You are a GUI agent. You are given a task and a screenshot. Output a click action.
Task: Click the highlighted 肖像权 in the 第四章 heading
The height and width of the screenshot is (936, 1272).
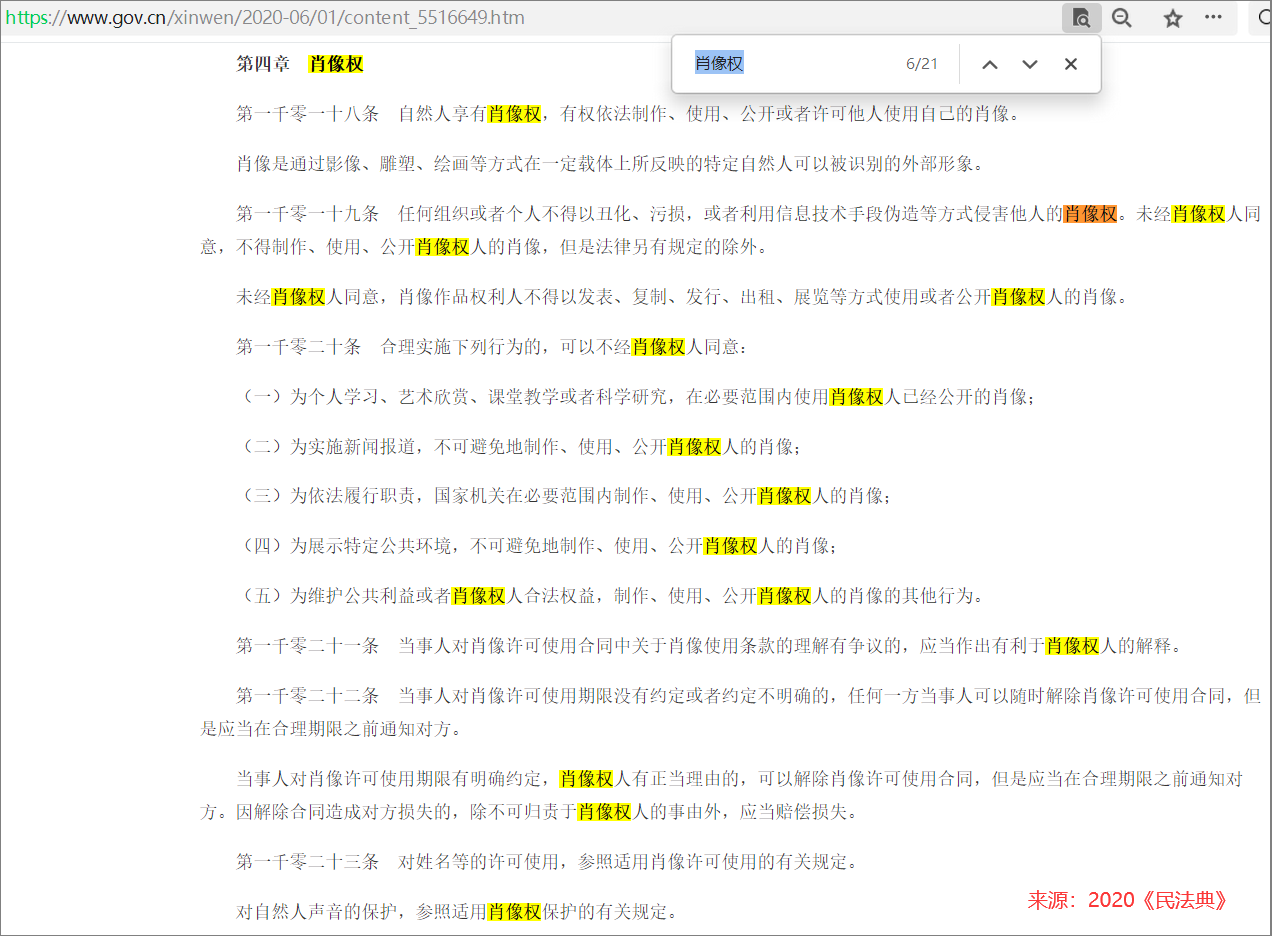tap(335, 62)
